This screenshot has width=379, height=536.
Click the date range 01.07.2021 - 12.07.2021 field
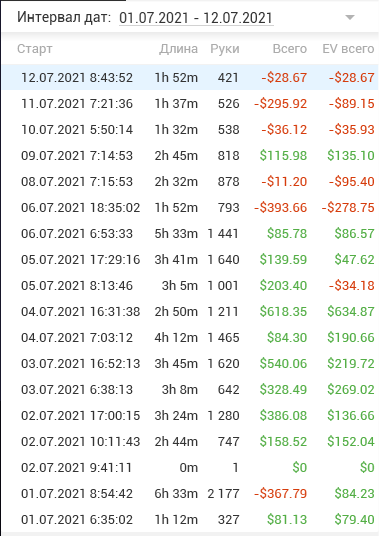pyautogui.click(x=196, y=17)
